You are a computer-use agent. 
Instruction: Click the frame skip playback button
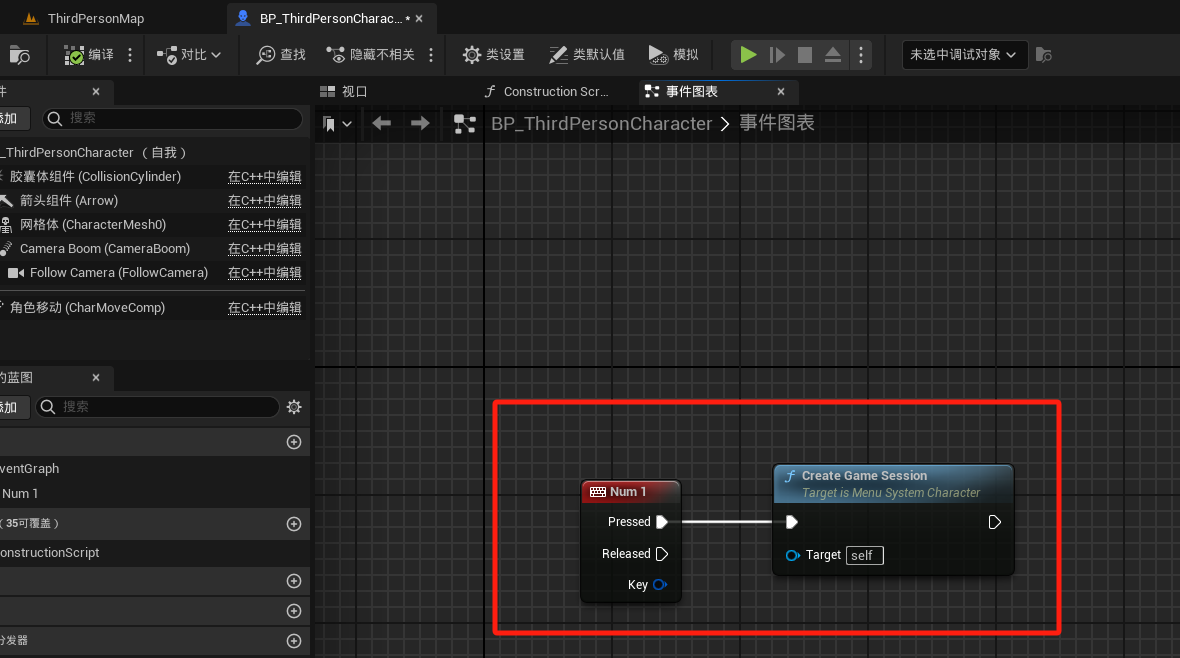(777, 55)
